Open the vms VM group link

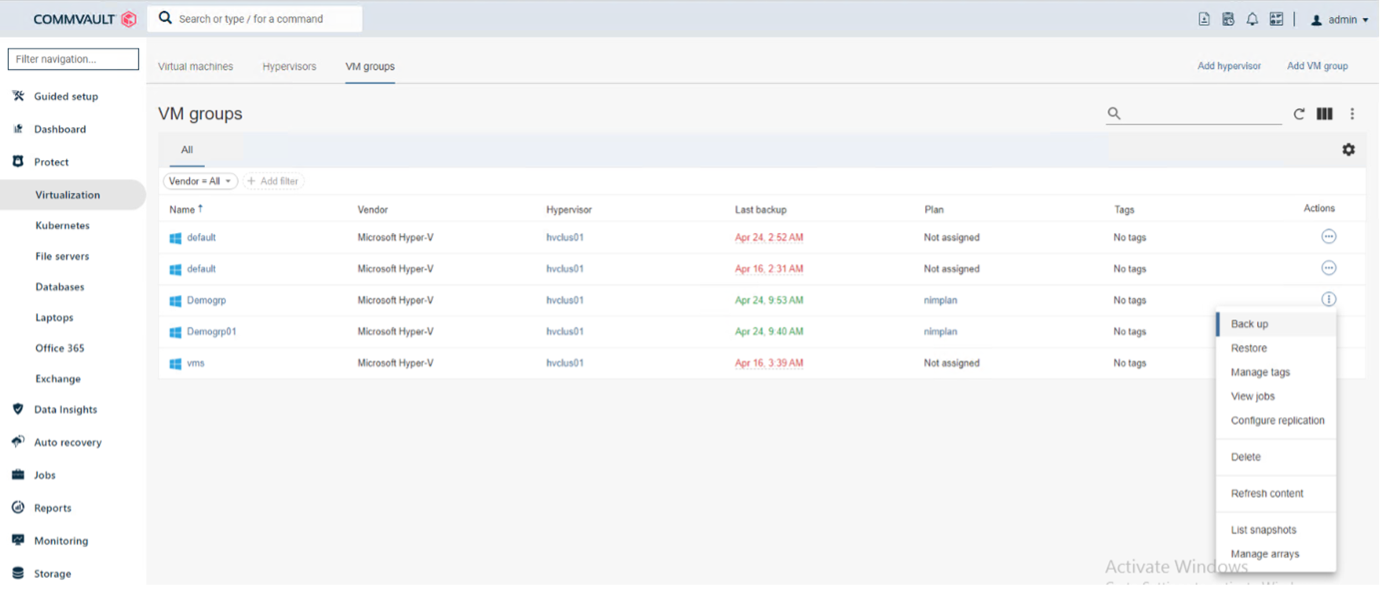tap(195, 363)
